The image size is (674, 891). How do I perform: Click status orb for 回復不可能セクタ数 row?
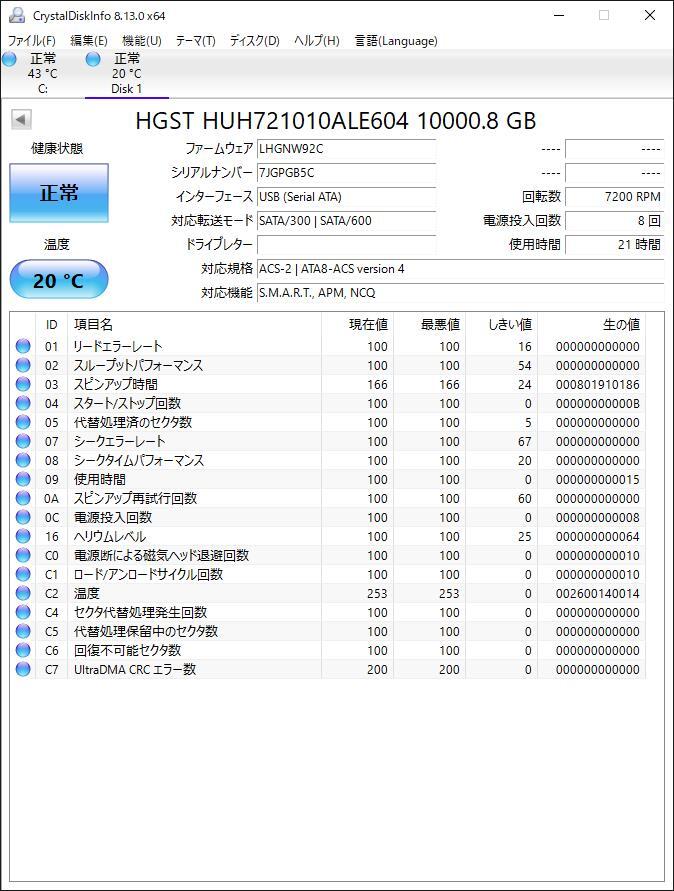click(23, 650)
